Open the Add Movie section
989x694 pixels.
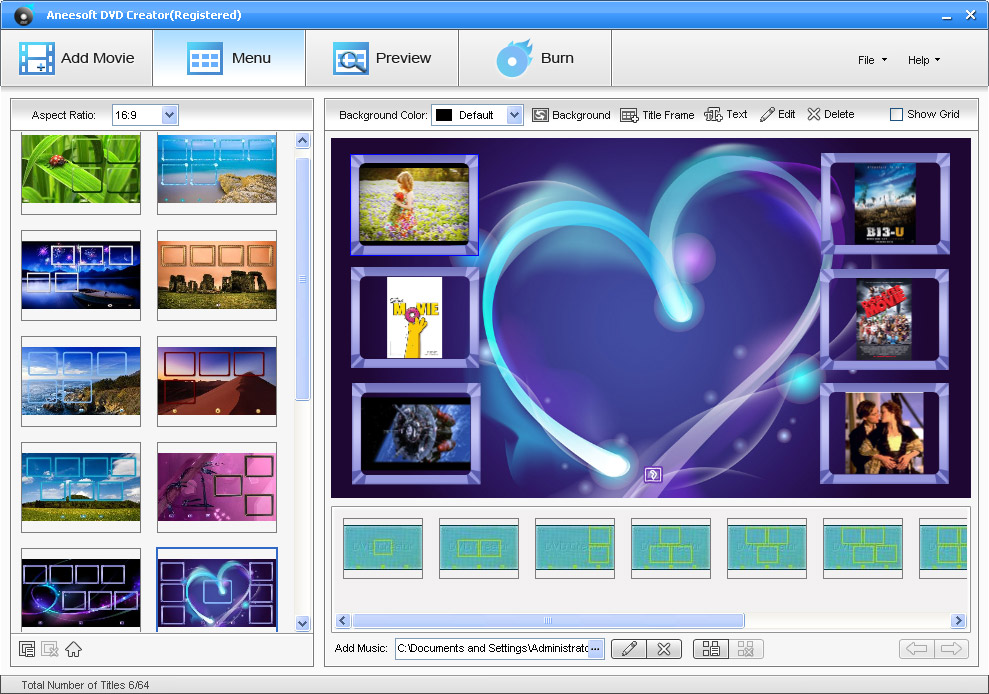click(x=76, y=58)
